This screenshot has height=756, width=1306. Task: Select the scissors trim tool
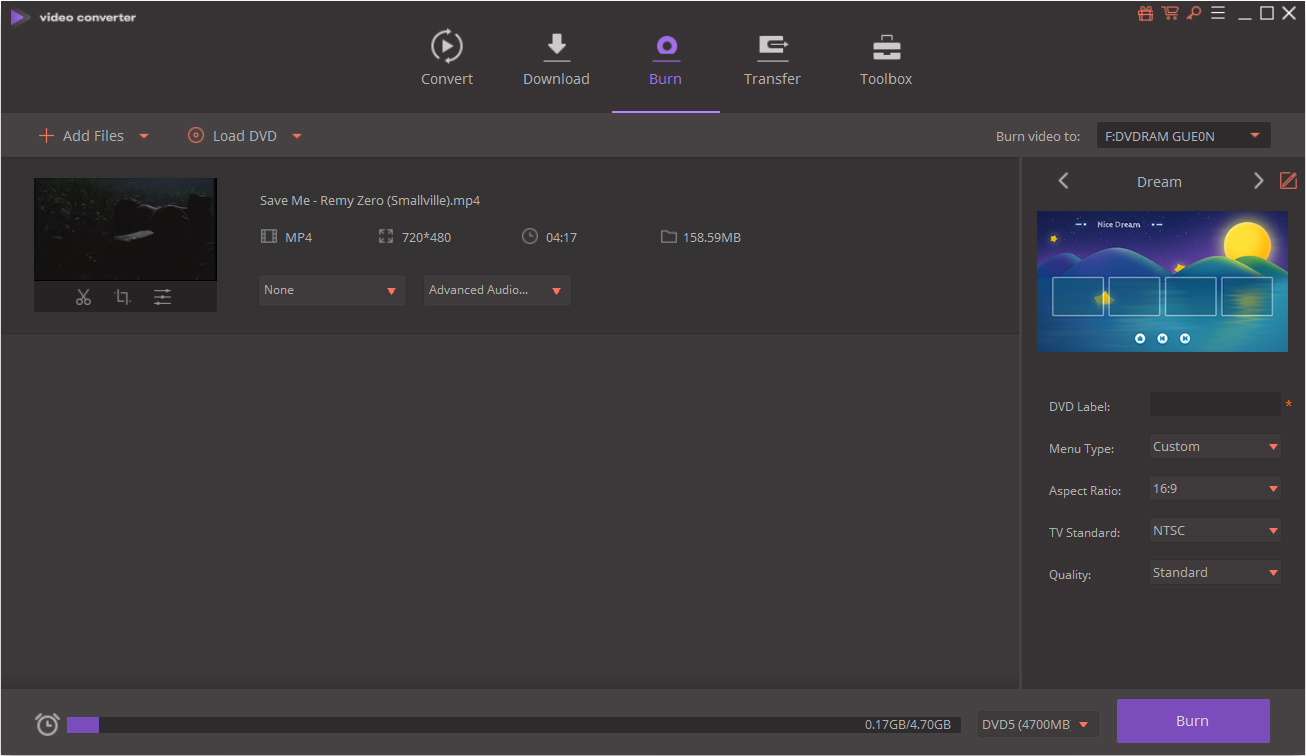point(83,297)
